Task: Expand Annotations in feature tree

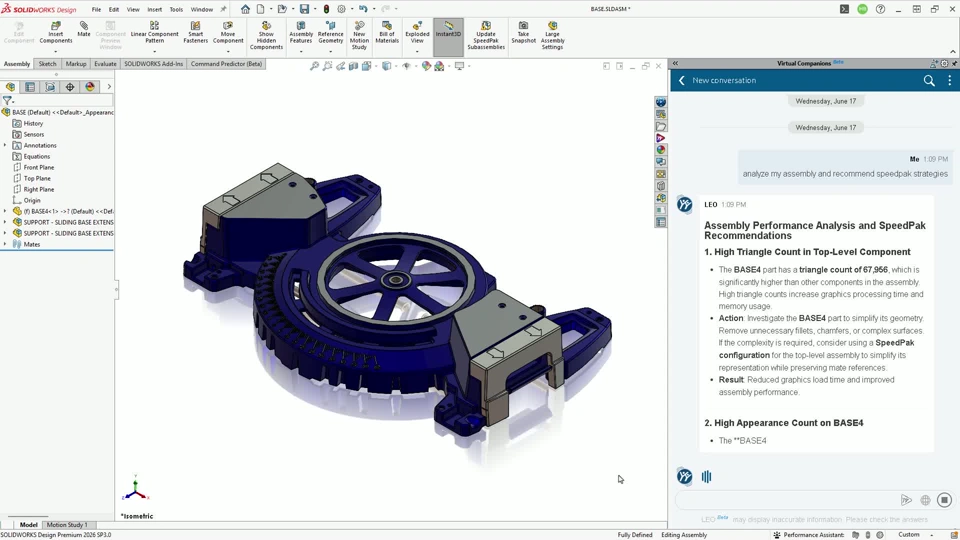Action: [5, 145]
